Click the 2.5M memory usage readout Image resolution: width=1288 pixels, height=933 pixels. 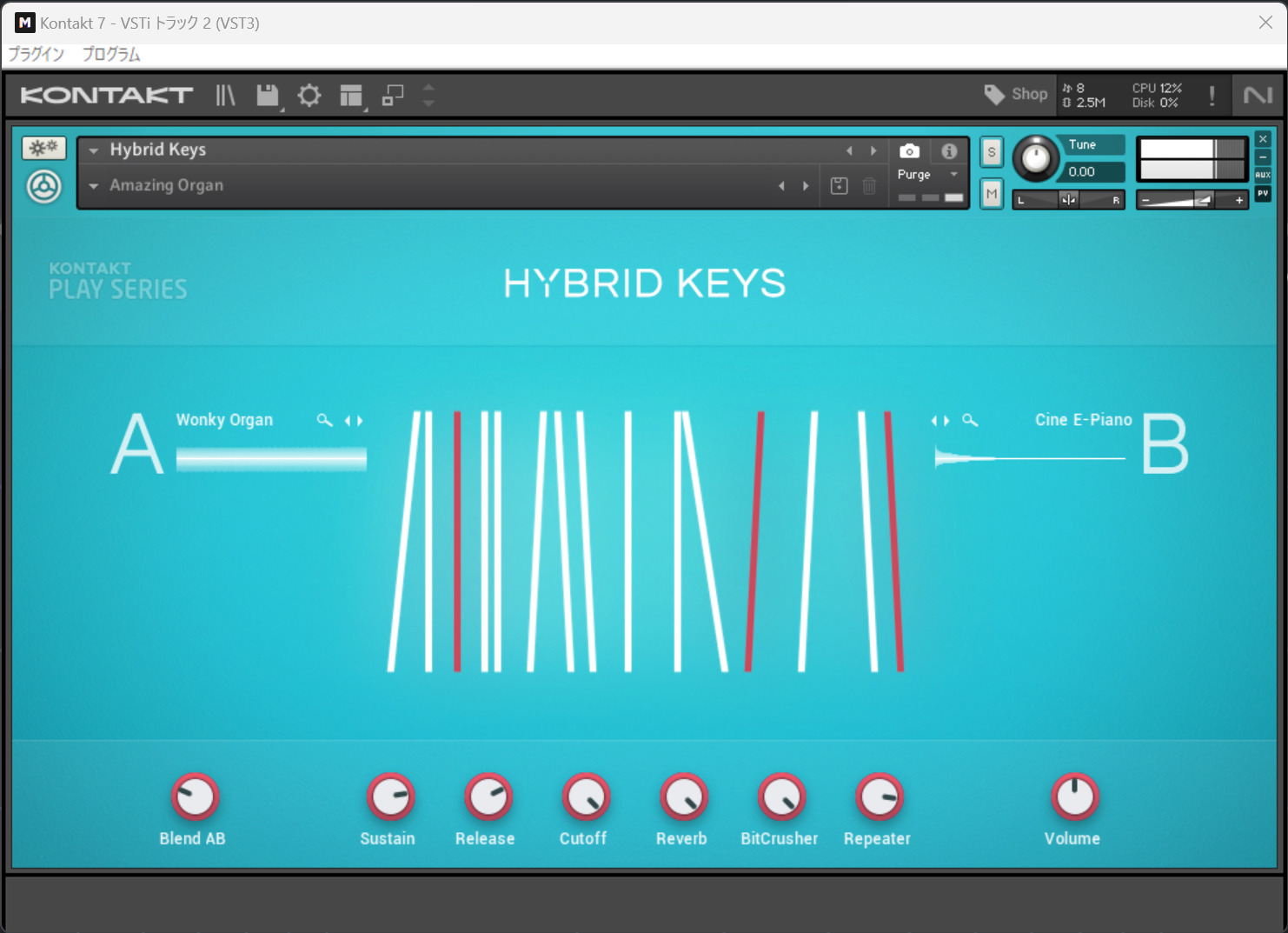point(1085,103)
